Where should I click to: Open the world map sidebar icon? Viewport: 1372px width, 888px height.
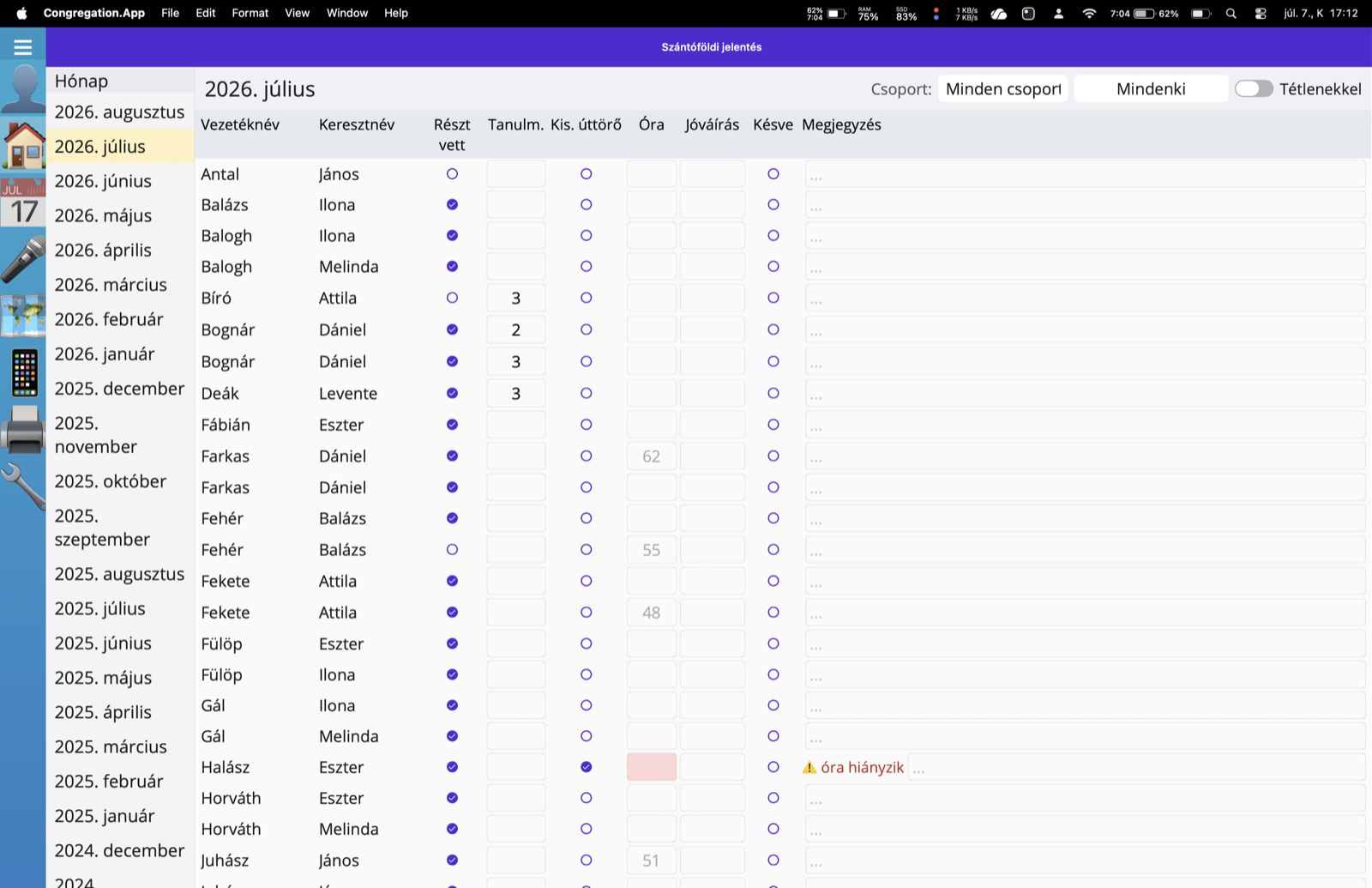click(x=23, y=317)
